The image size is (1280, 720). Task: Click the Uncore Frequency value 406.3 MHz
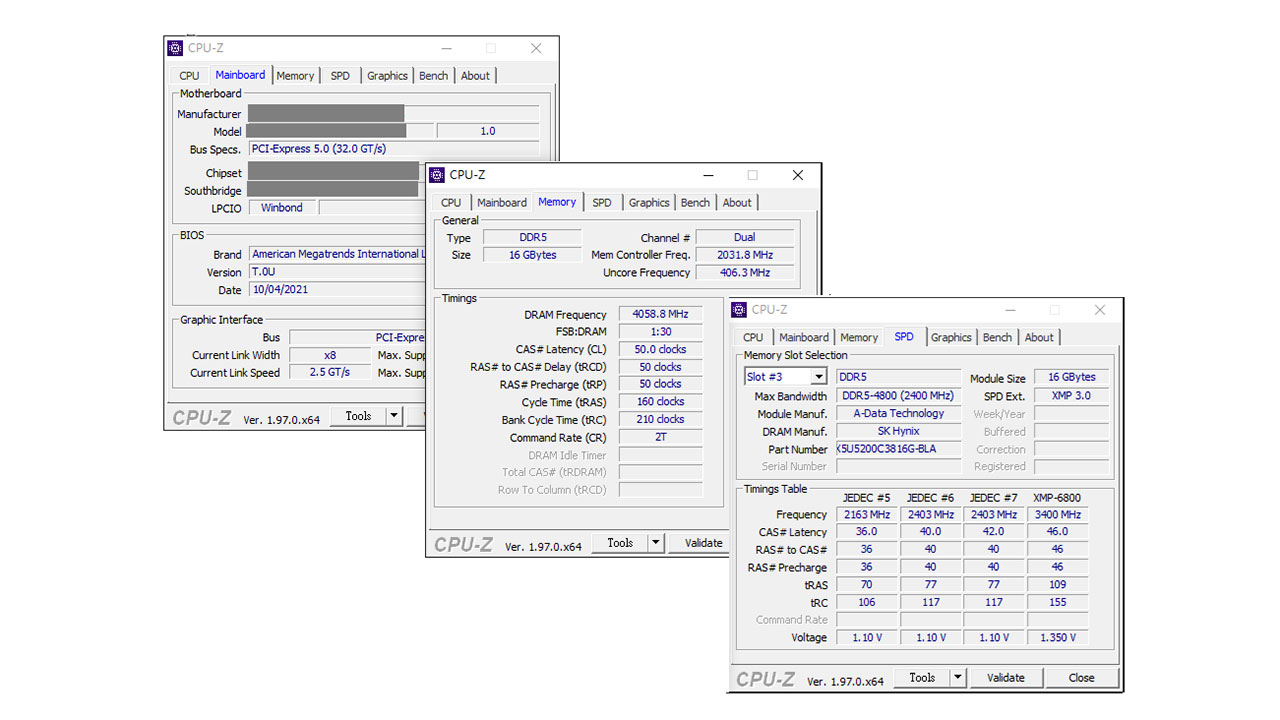point(744,272)
